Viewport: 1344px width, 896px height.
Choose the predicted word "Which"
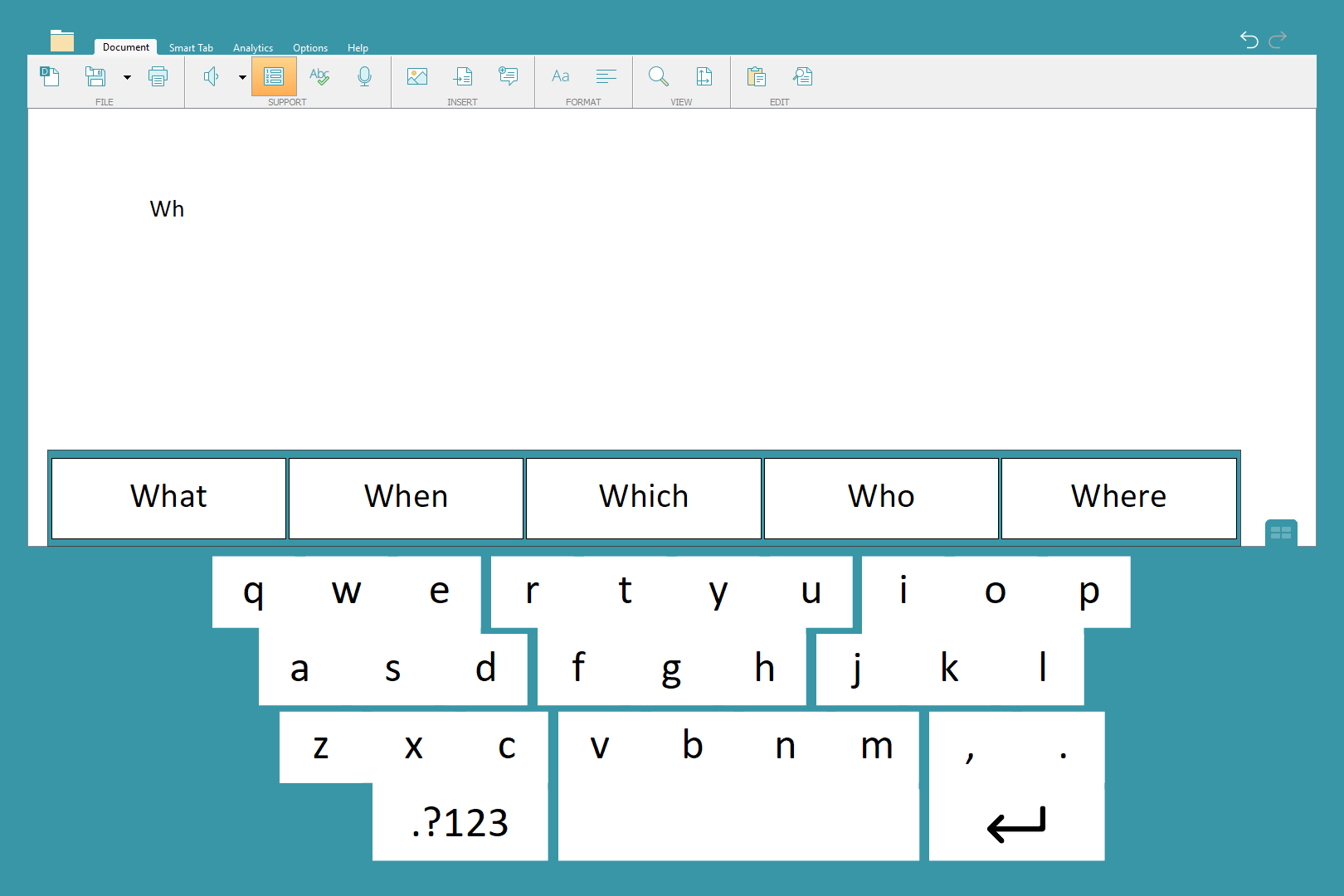point(644,498)
